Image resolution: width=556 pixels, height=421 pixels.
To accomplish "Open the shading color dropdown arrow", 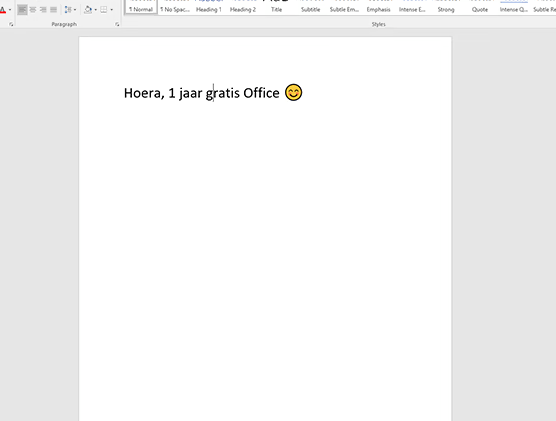I will (x=95, y=10).
